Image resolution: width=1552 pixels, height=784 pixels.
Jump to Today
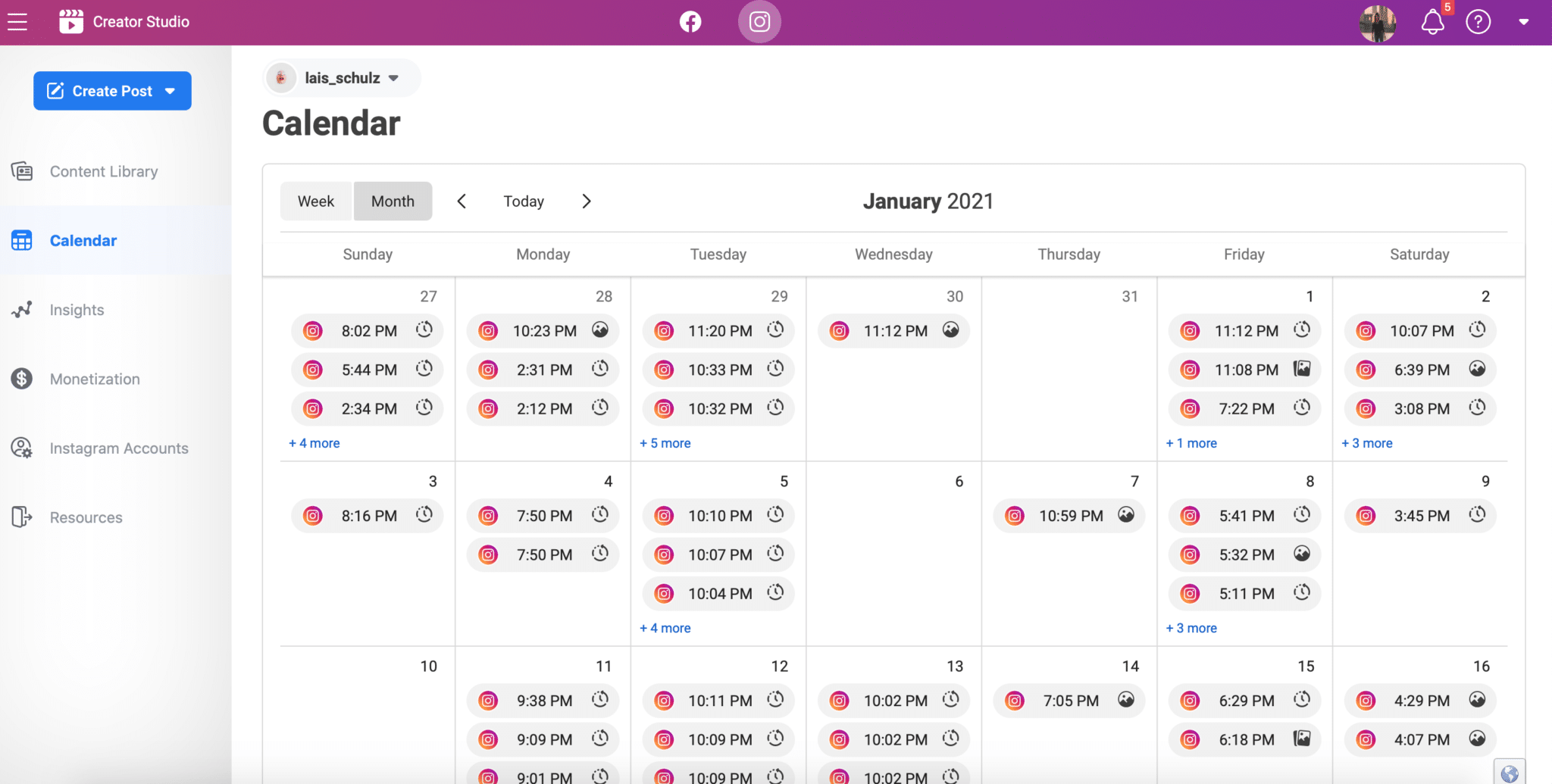(524, 201)
